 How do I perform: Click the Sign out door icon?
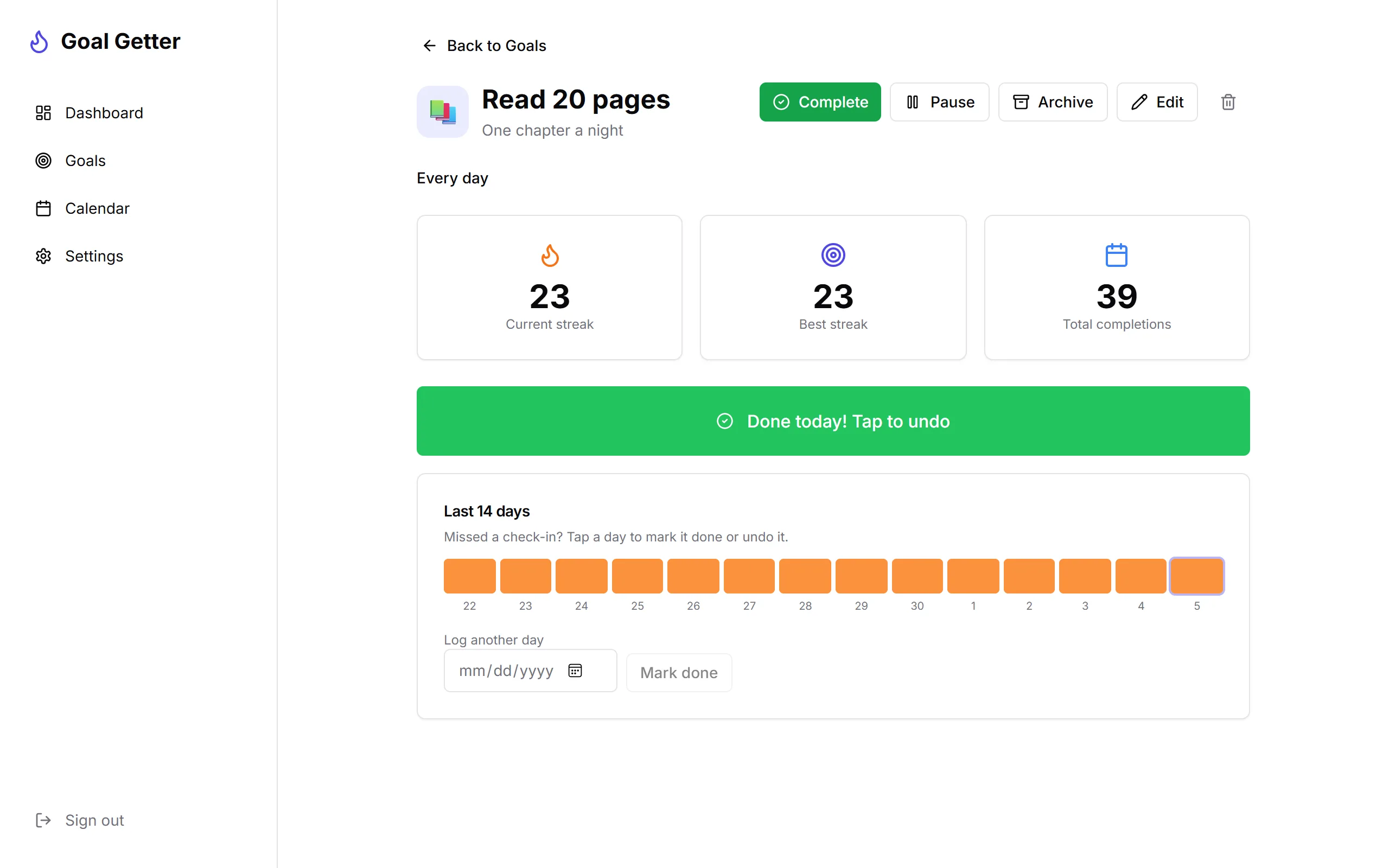(x=43, y=820)
